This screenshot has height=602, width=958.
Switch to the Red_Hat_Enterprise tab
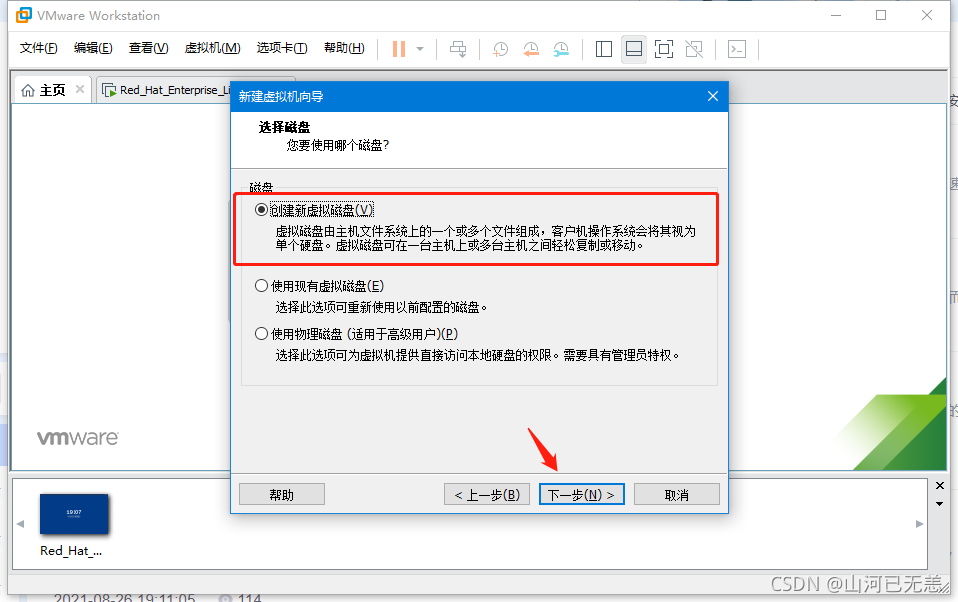165,90
